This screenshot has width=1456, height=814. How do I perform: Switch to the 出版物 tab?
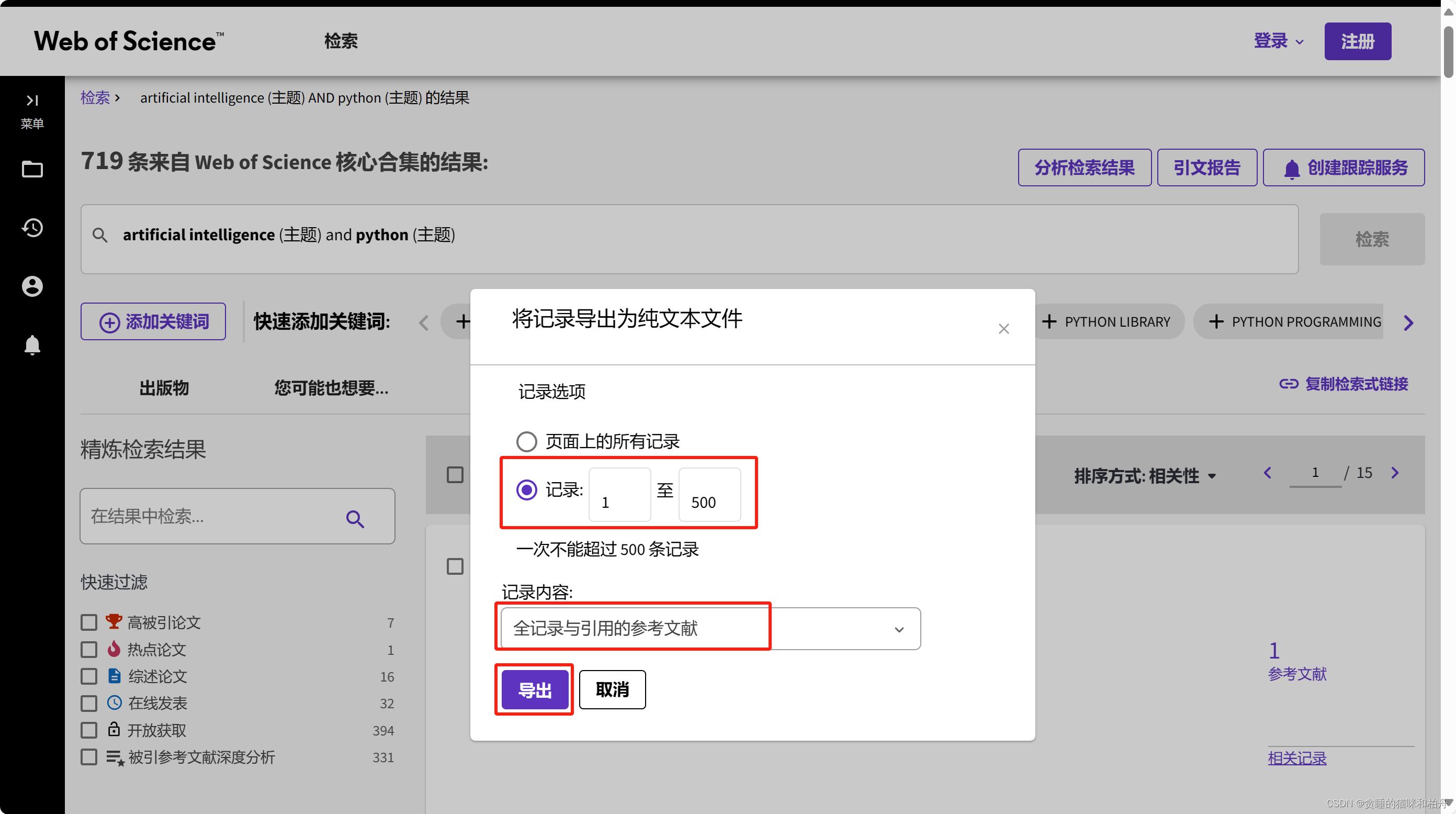click(x=164, y=388)
